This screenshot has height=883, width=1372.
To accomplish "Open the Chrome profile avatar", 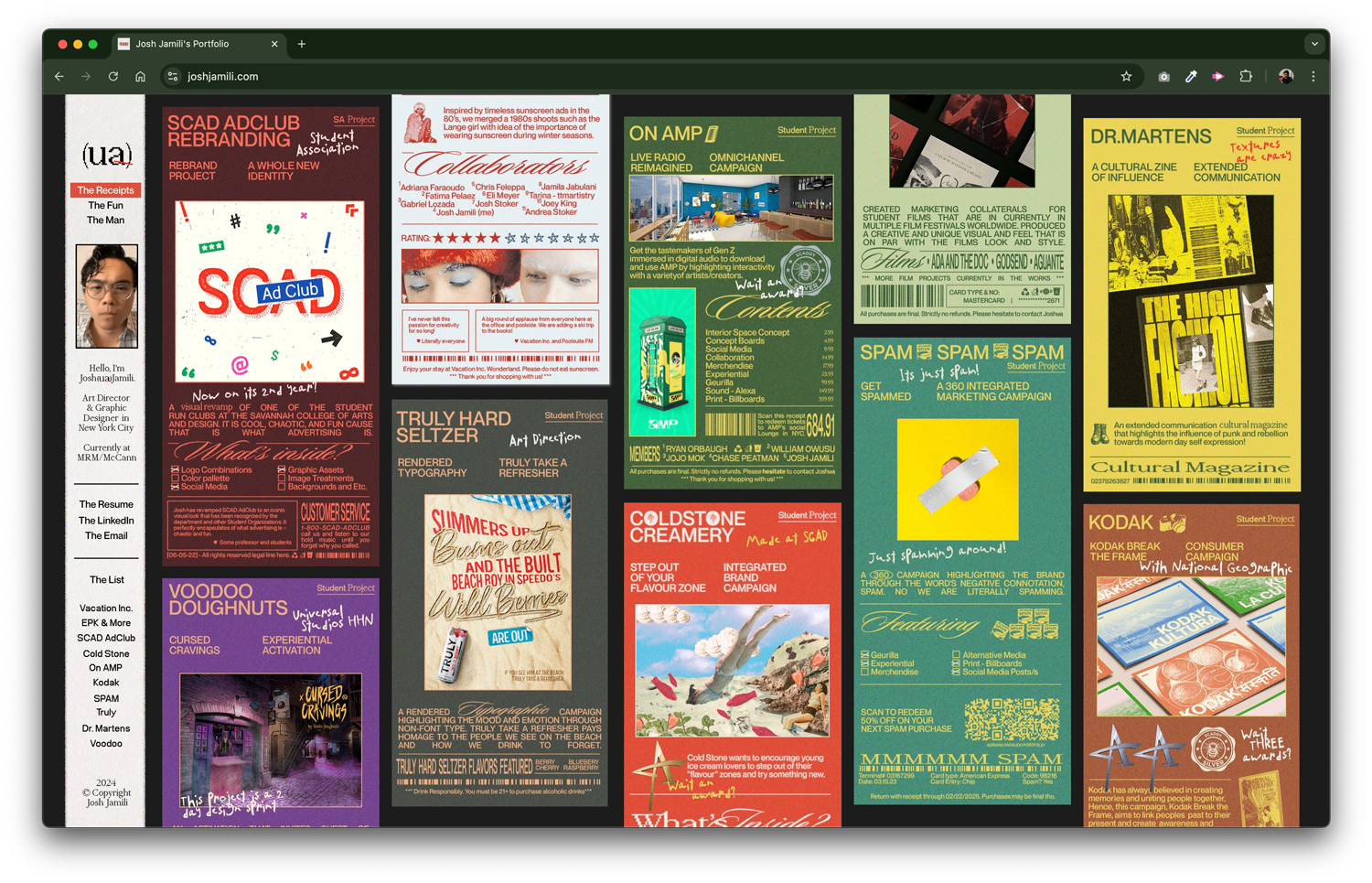I will pyautogui.click(x=1286, y=77).
